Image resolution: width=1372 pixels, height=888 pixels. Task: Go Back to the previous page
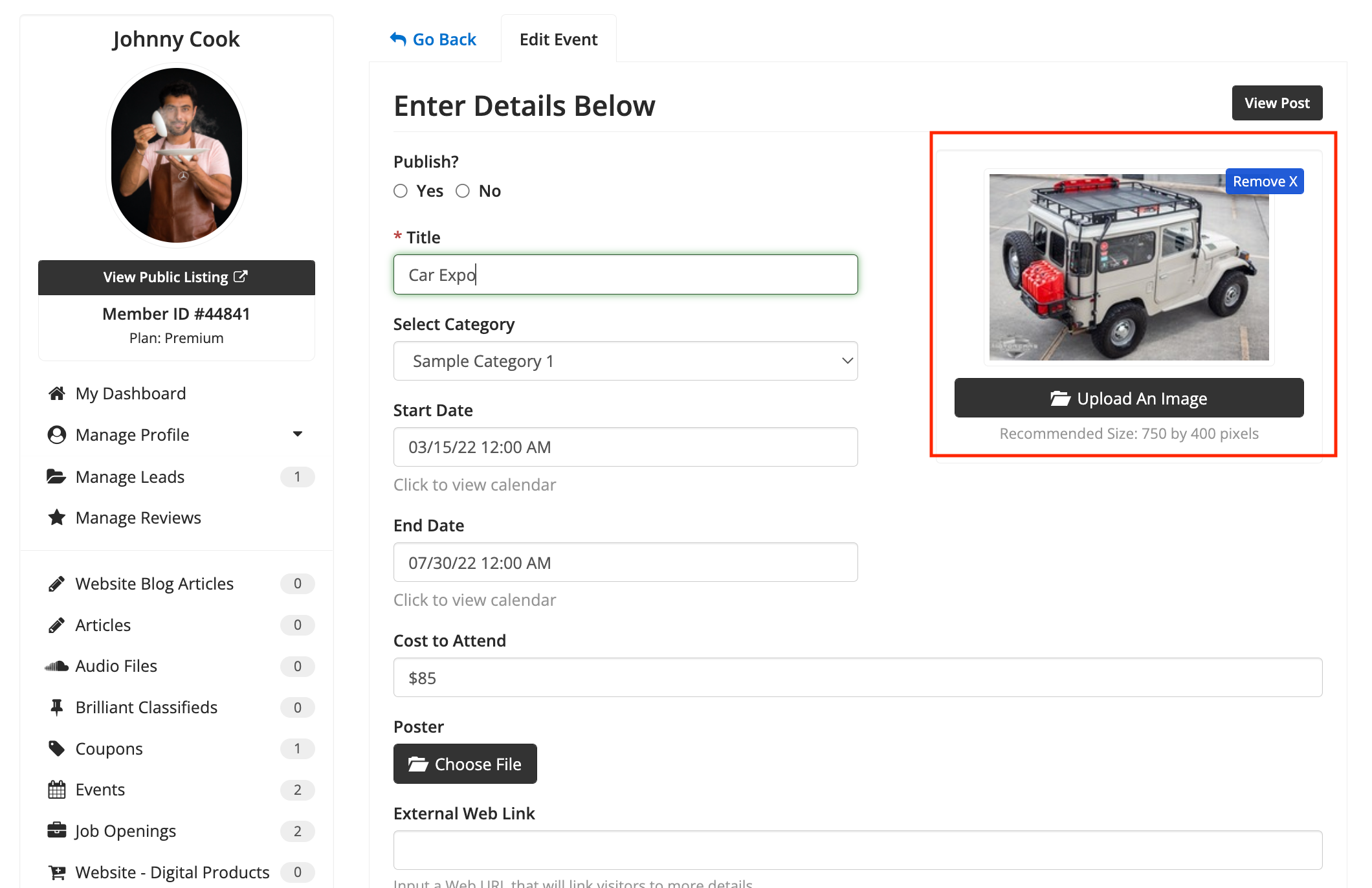tap(433, 39)
